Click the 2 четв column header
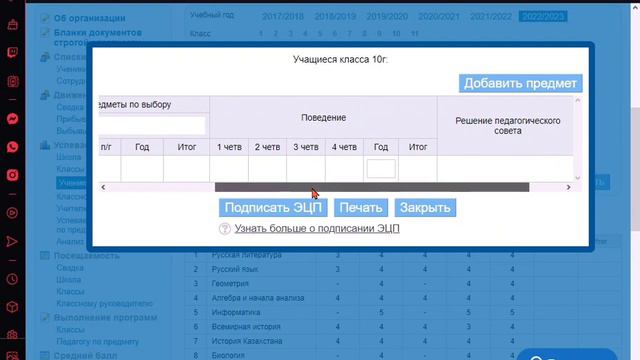Viewport: 640px width, 360px height. 267,147
